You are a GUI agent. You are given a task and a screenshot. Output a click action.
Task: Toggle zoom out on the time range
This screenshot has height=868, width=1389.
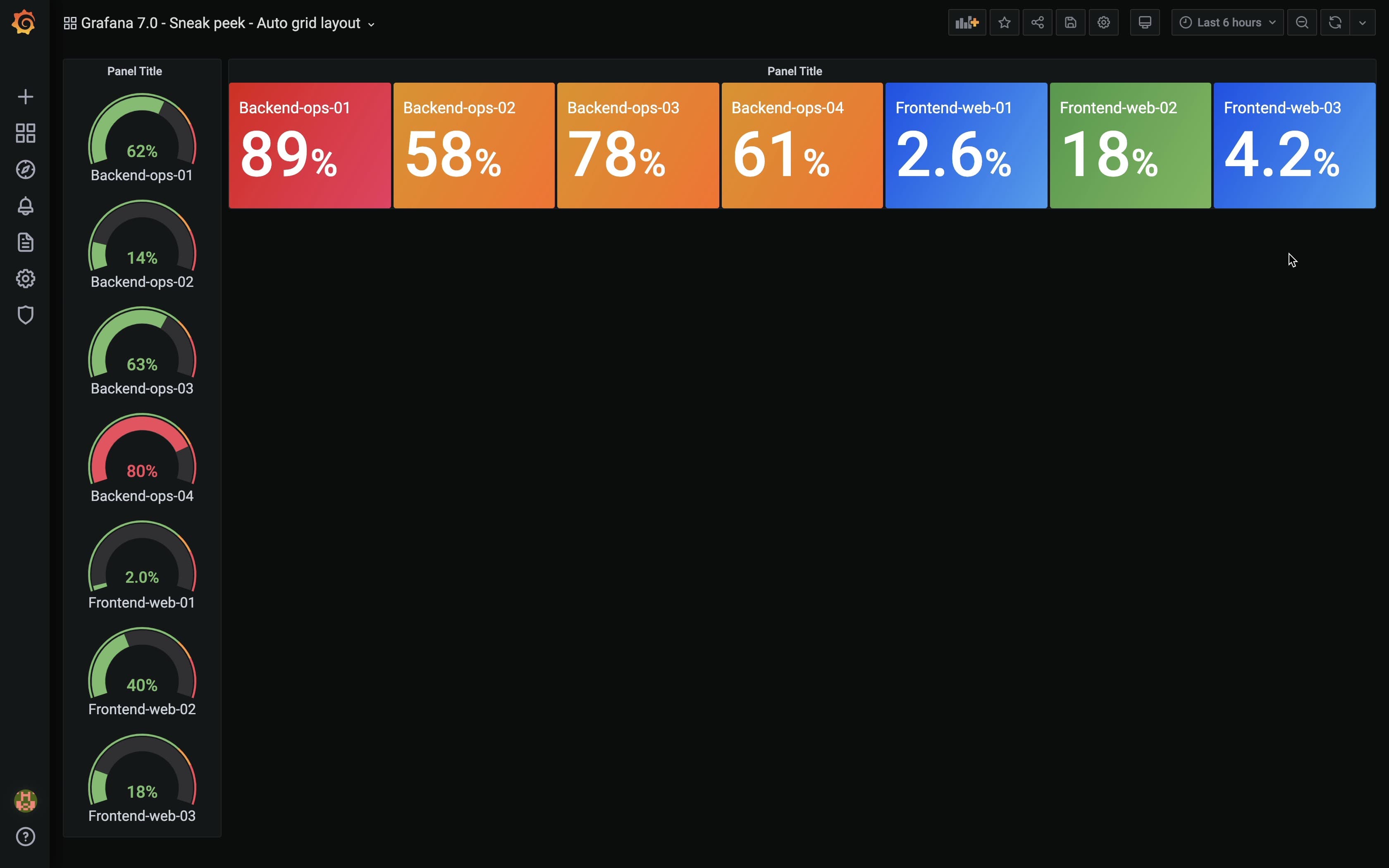coord(1301,22)
